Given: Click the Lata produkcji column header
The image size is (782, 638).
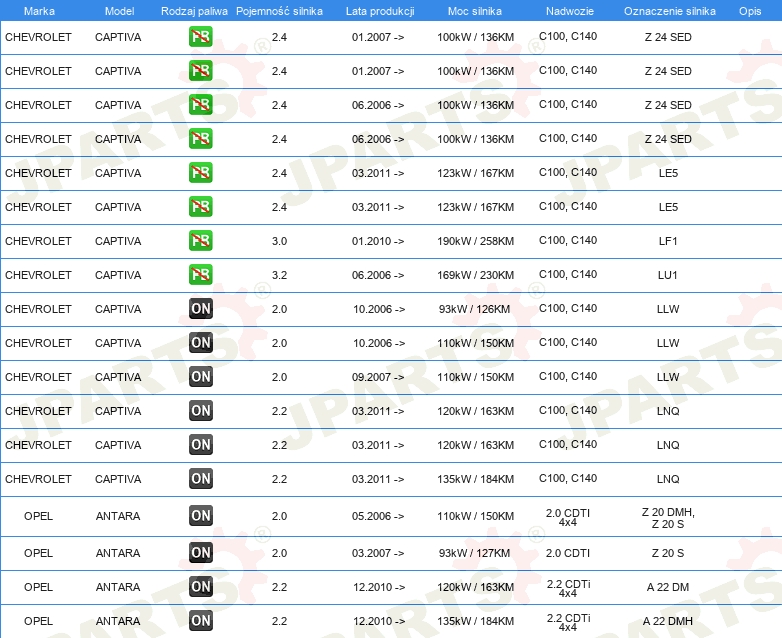Looking at the screenshot, I should tap(380, 11).
